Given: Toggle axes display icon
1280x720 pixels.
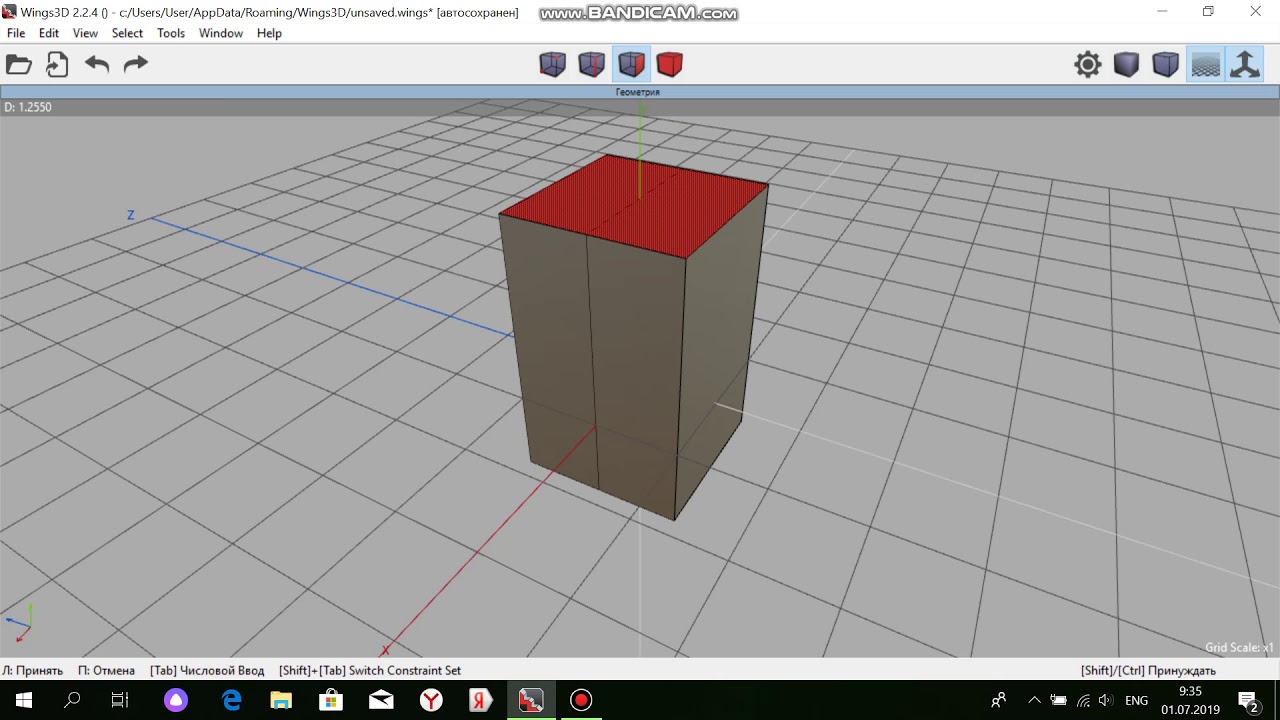Looking at the screenshot, I should click(1245, 65).
